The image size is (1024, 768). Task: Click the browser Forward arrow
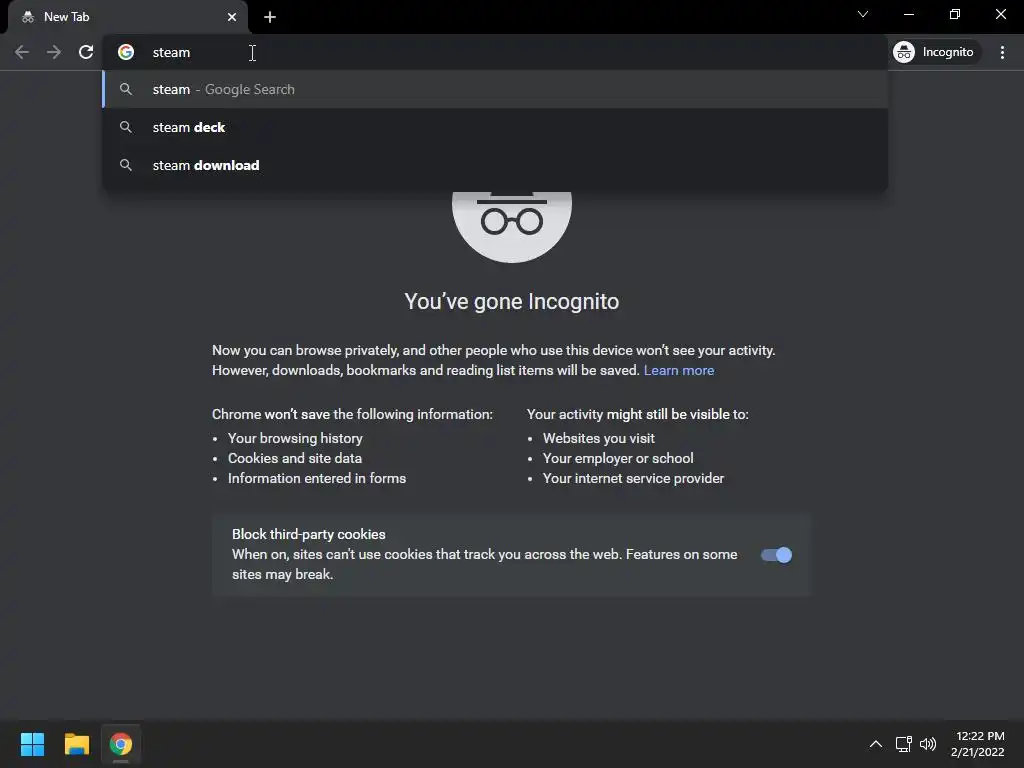pyautogui.click(x=54, y=52)
